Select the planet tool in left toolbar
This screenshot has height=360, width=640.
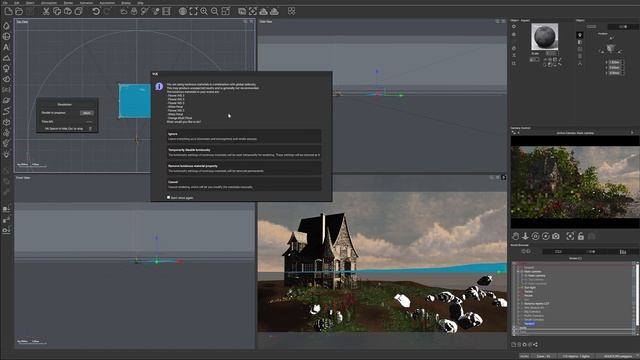coord(6,100)
